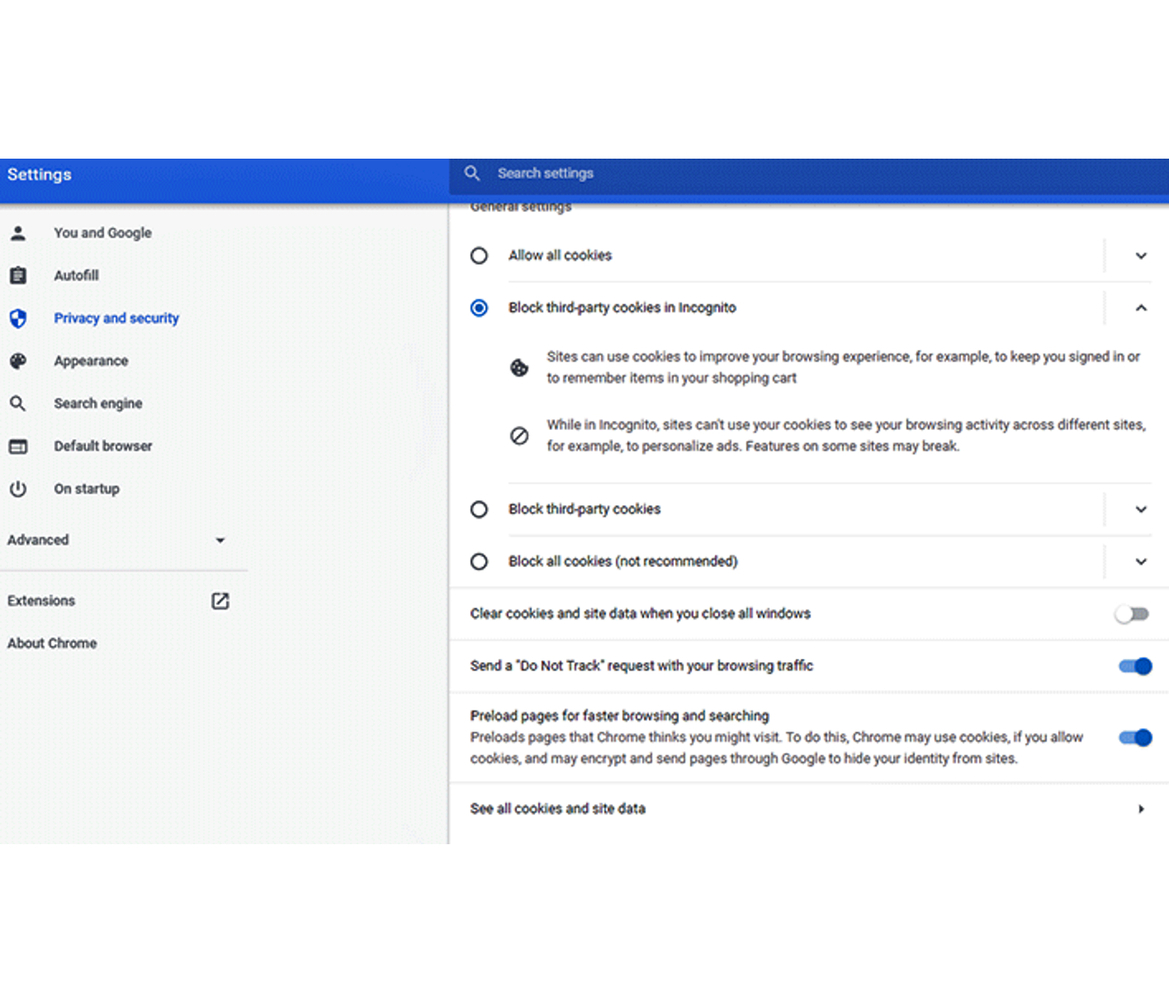This screenshot has width=1169, height=1002.
Task: Click the Block all cookies (not recommended) label
Action: pos(623,561)
